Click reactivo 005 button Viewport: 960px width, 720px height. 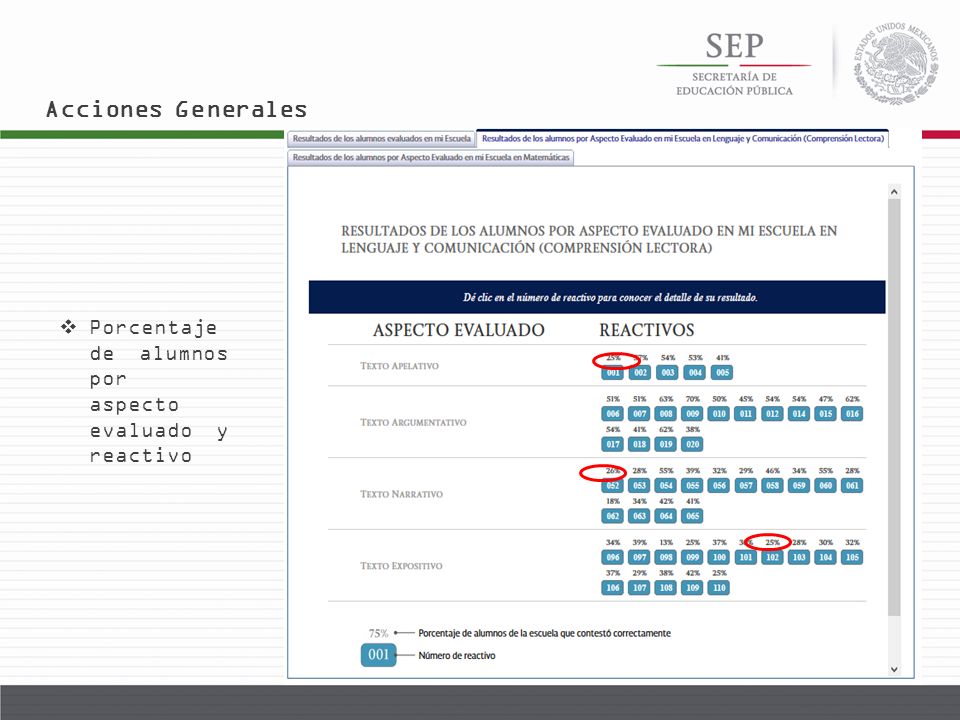coord(722,372)
